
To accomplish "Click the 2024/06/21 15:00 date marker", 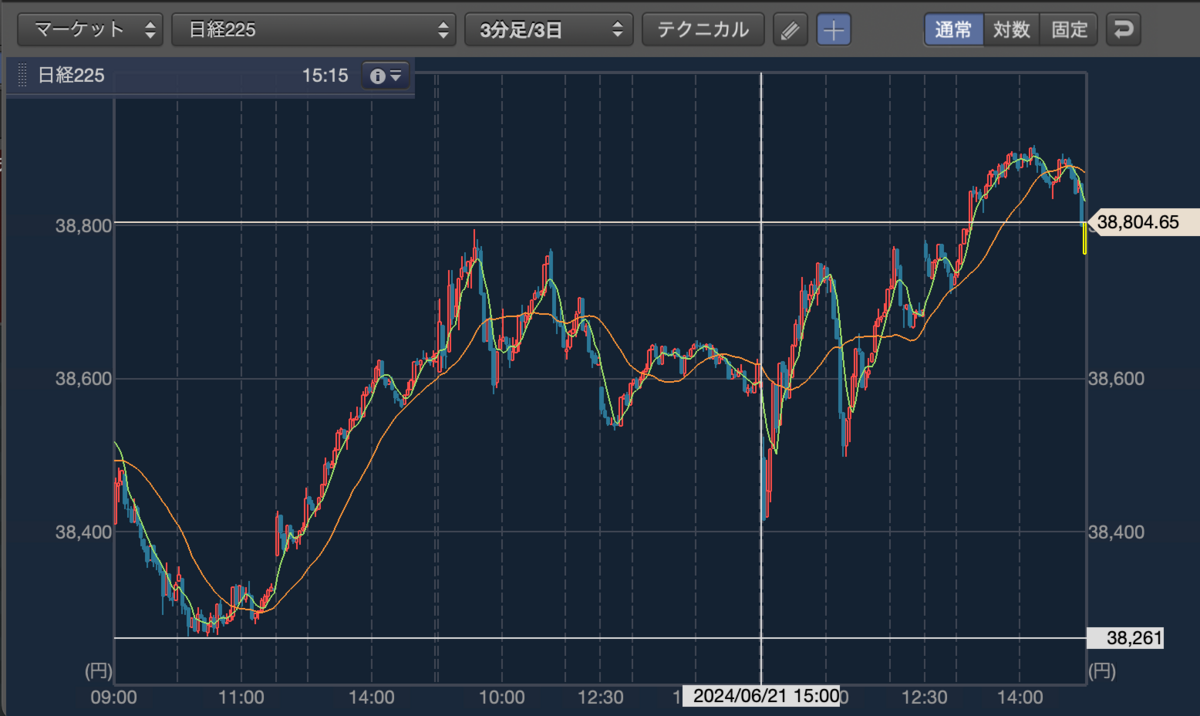I will tap(760, 697).
